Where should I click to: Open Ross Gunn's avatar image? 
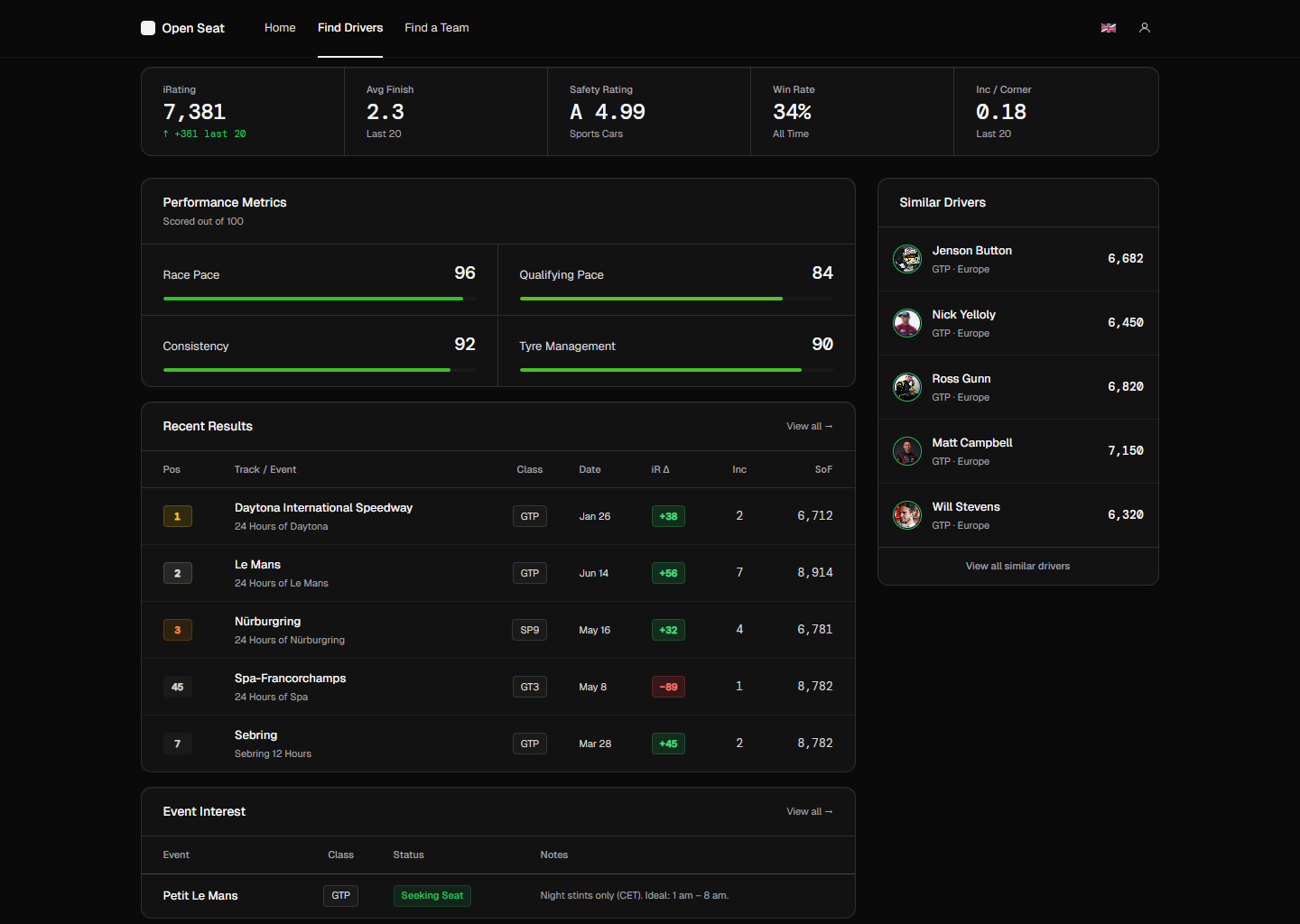pyautogui.click(x=907, y=387)
